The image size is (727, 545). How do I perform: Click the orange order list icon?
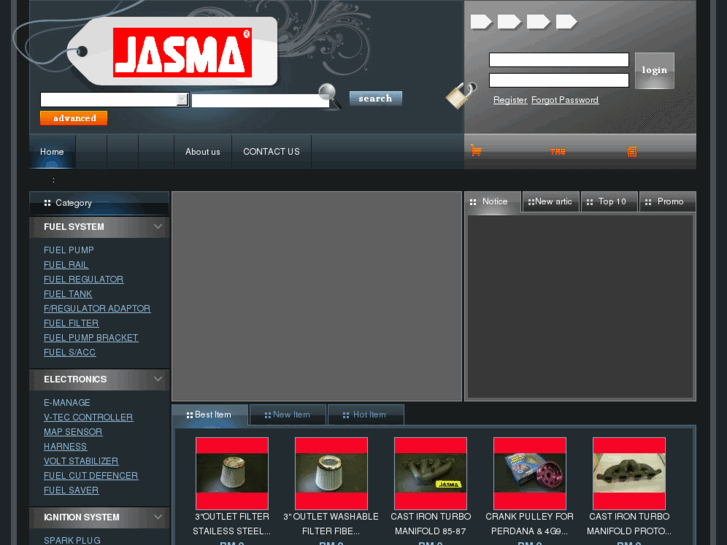[x=632, y=152]
